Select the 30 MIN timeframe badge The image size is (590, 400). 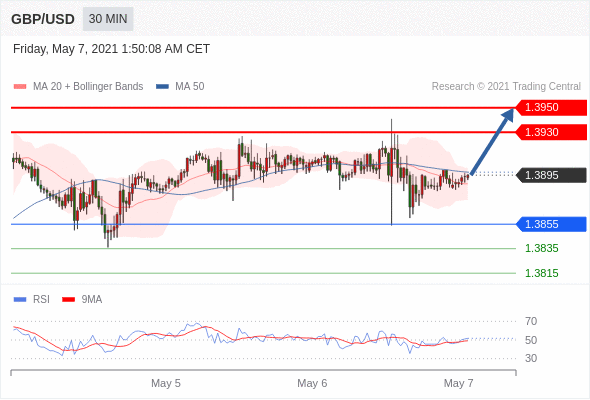point(108,19)
